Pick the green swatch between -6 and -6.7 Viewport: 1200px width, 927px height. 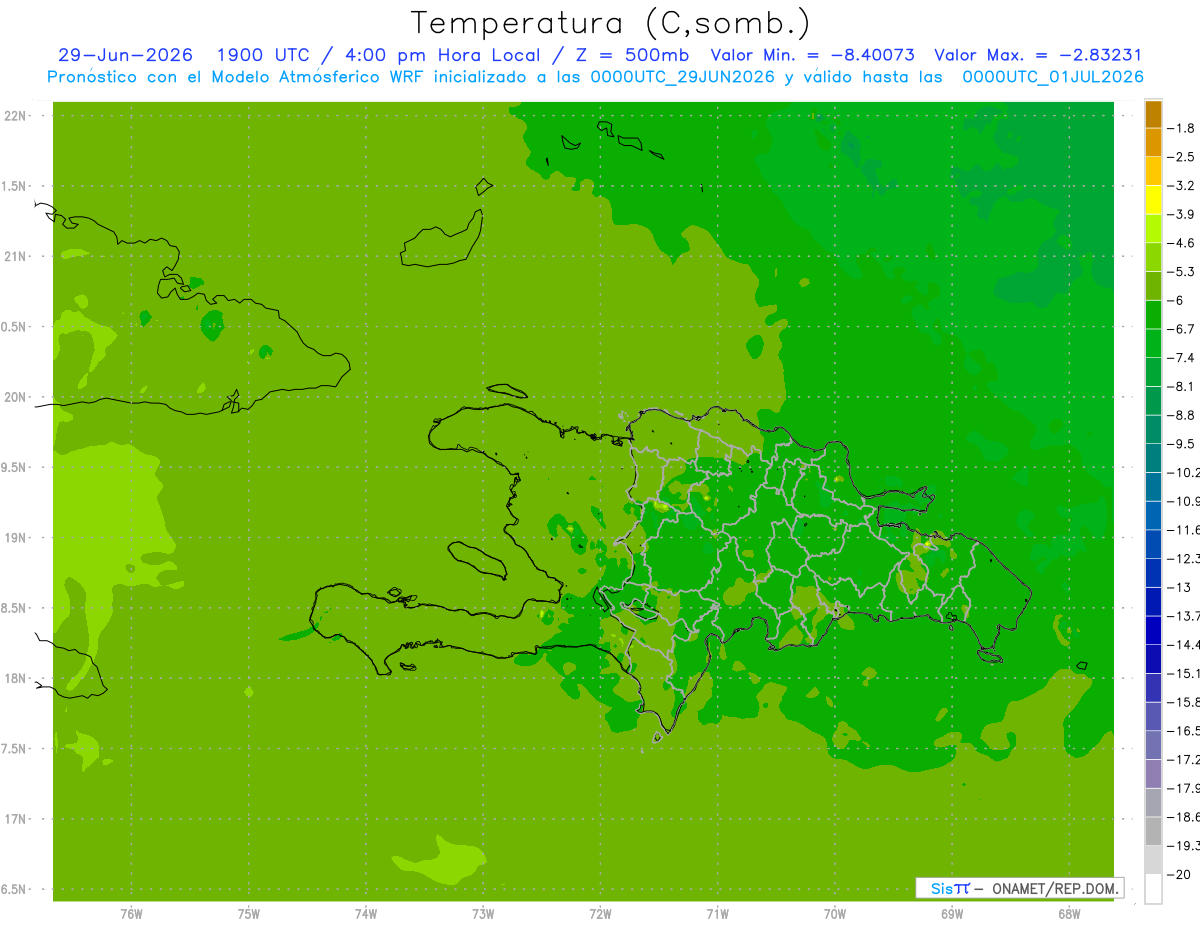[1153, 315]
